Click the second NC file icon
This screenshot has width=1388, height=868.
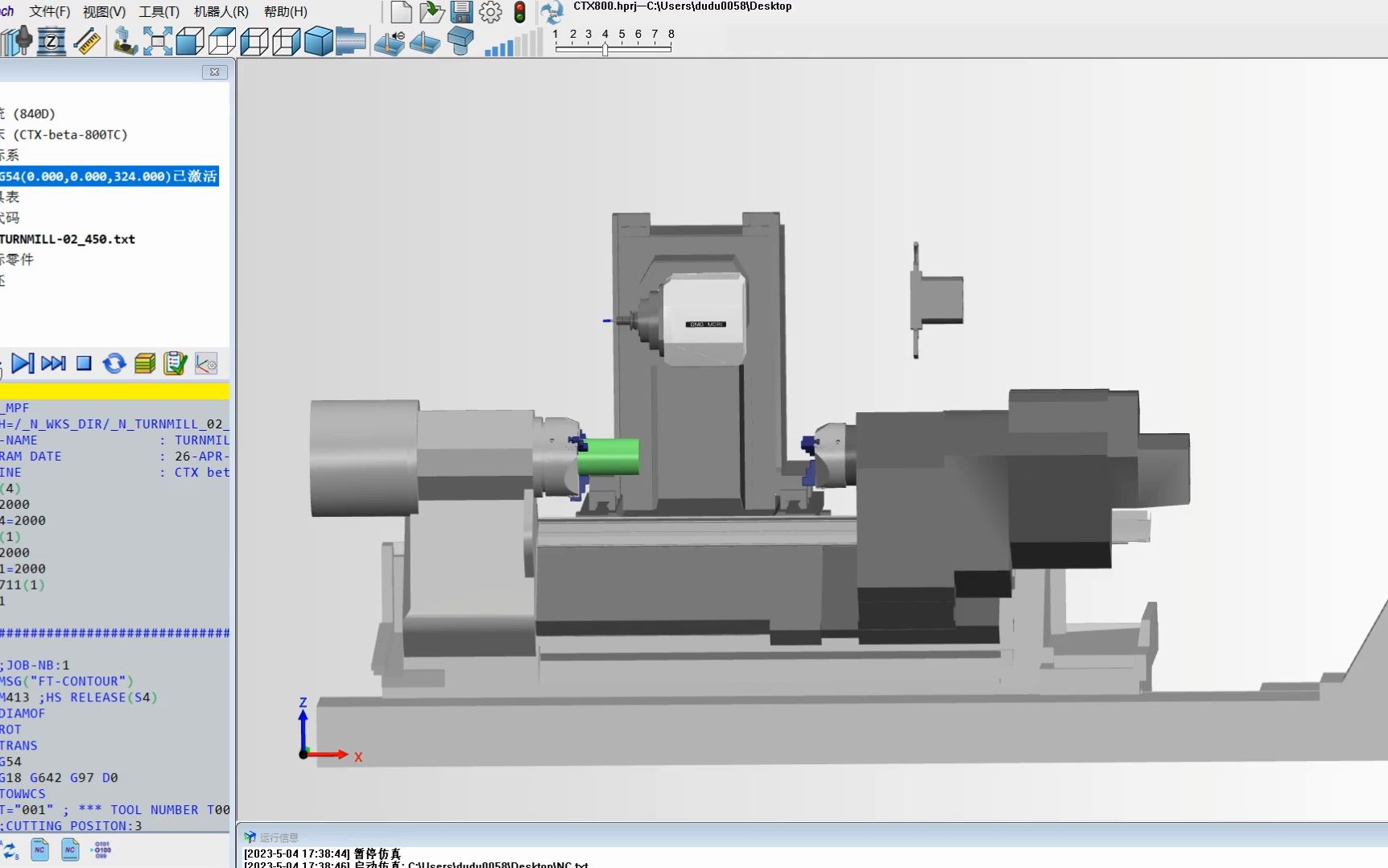click(71, 849)
